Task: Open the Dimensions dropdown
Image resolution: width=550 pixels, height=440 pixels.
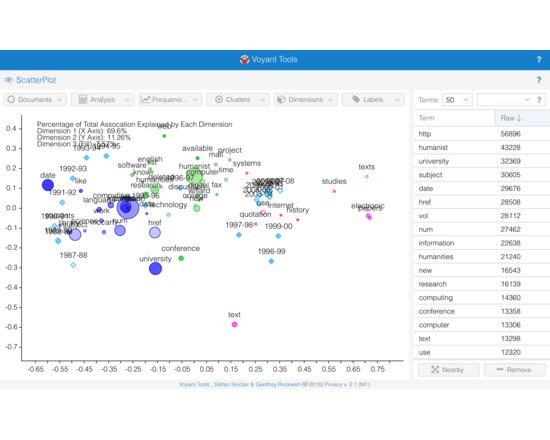Action: click(x=306, y=100)
